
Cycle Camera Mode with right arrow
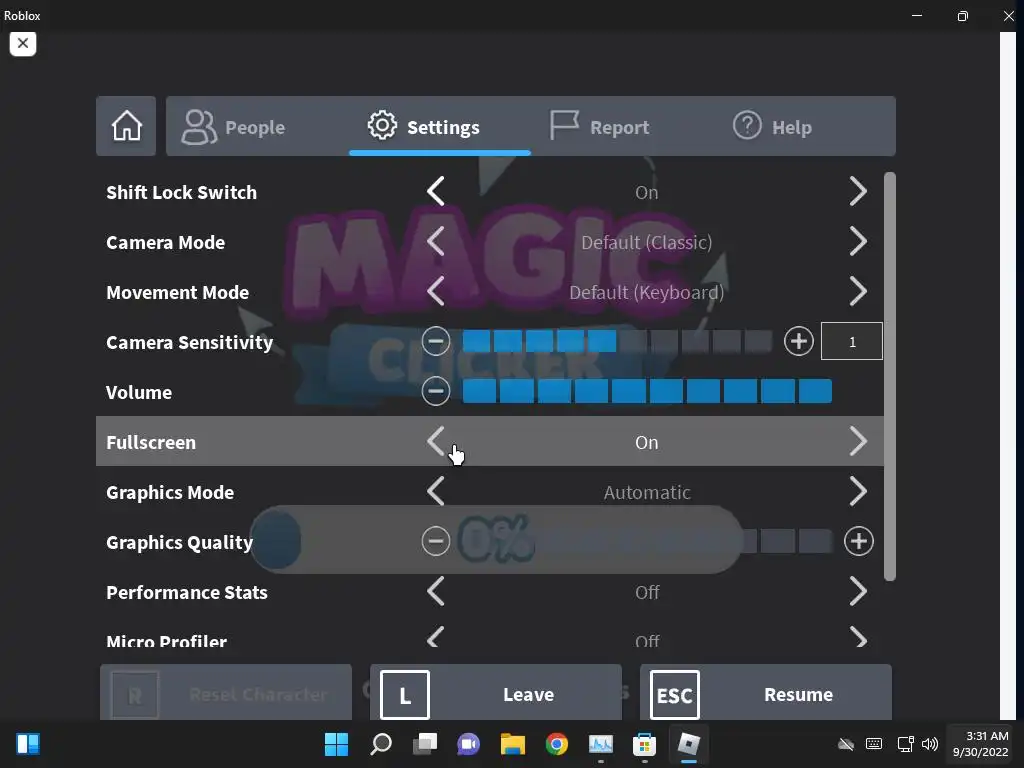coord(858,242)
